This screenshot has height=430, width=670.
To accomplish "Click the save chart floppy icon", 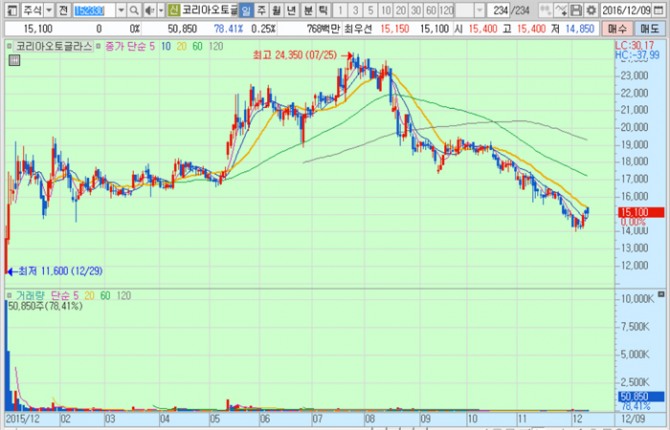I will (x=577, y=8).
